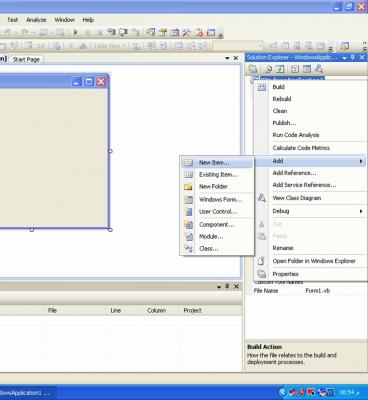
Task: Click the Redo toolbar icon
Action: pos(25,32)
